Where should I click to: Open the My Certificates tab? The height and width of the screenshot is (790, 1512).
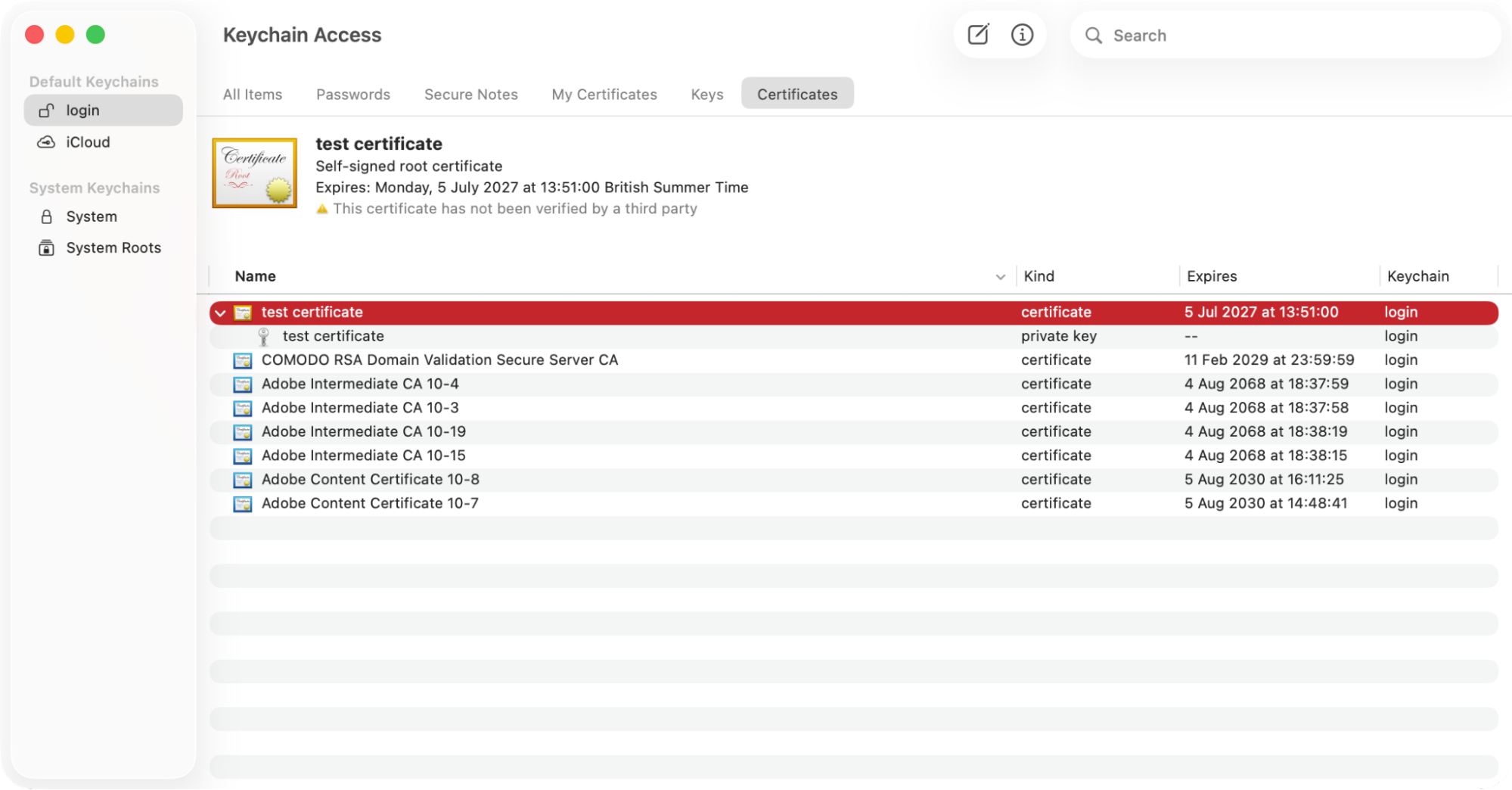coord(604,95)
